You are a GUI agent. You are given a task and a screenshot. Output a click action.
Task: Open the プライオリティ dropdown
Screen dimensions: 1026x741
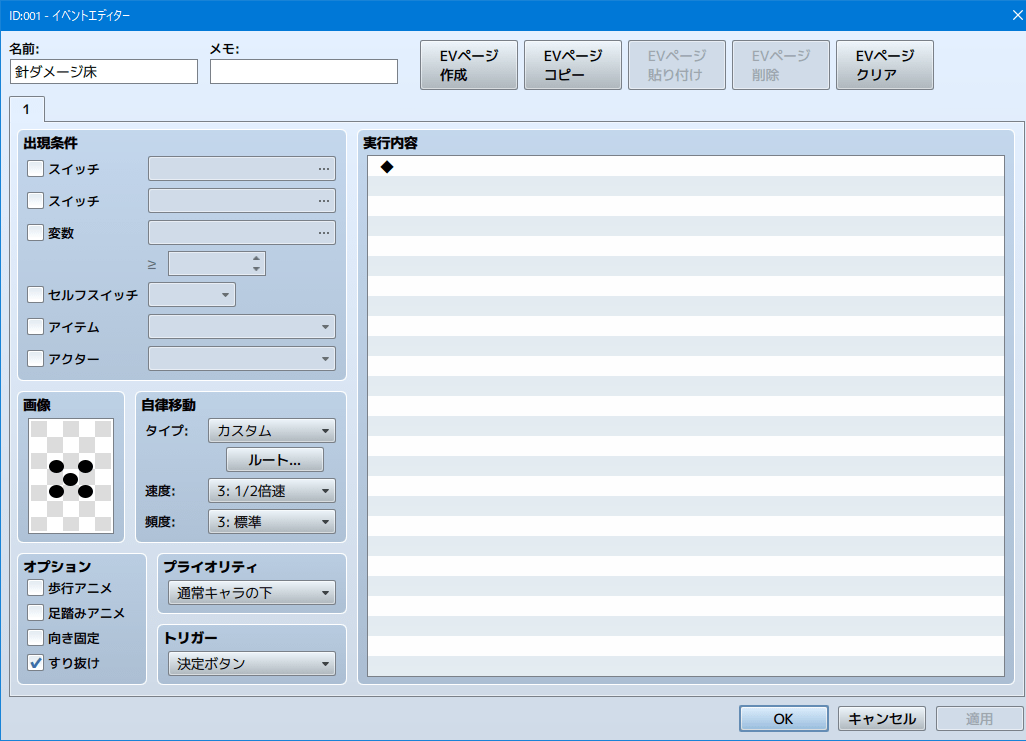pos(251,593)
